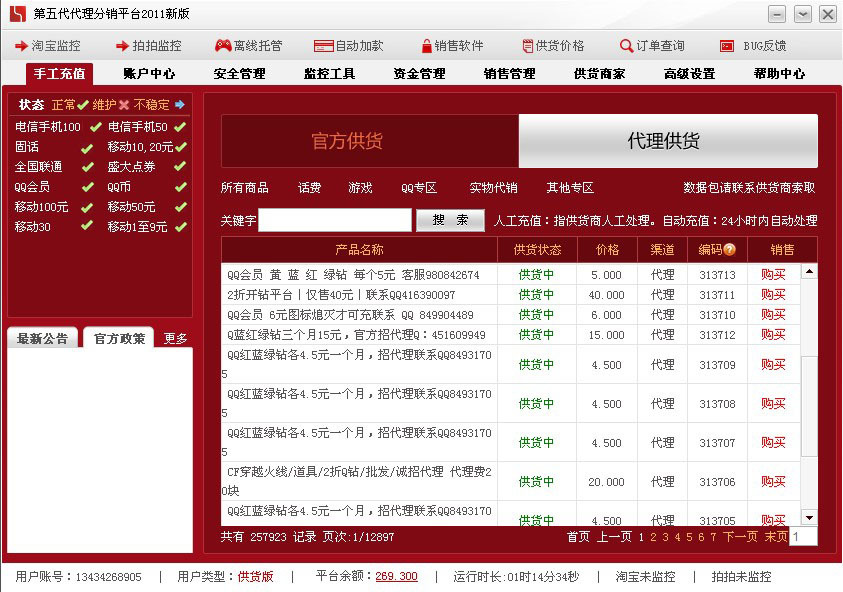The width and height of the screenshot is (843, 592).
Task: Open the title bar dropdown arrow button
Action: pyautogui.click(x=803, y=14)
